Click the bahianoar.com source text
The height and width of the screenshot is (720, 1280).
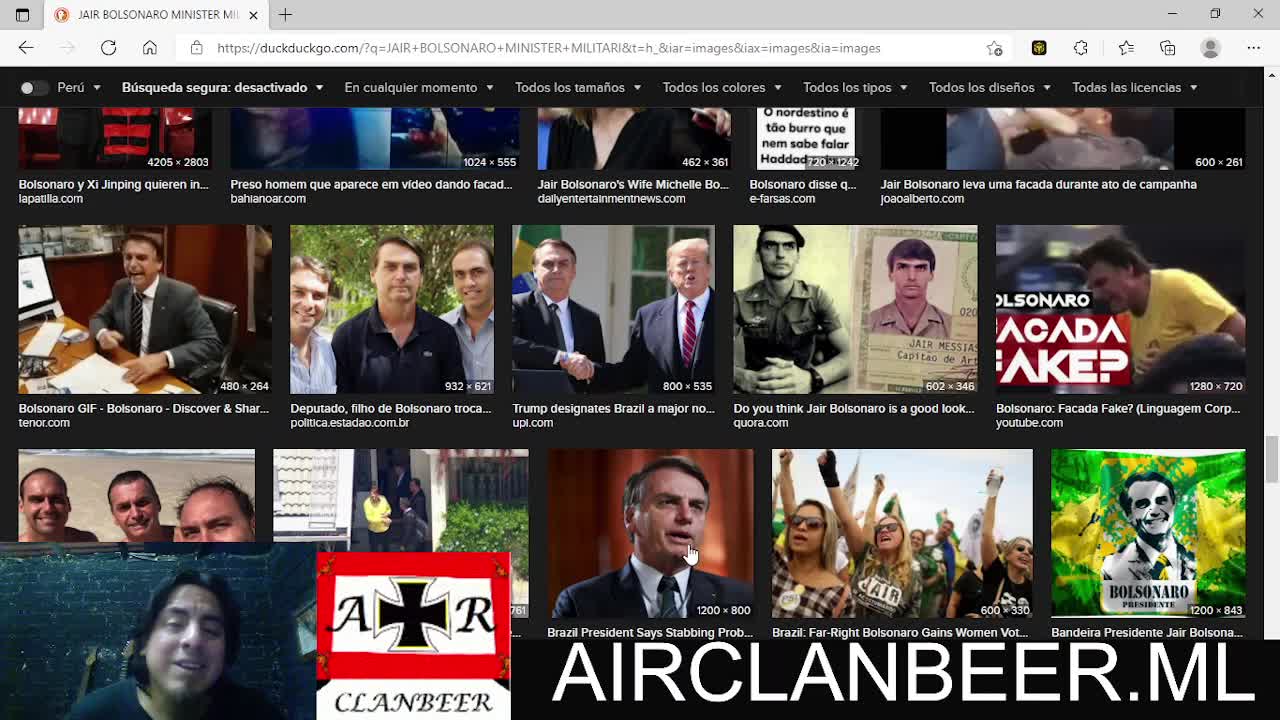[x=268, y=198]
